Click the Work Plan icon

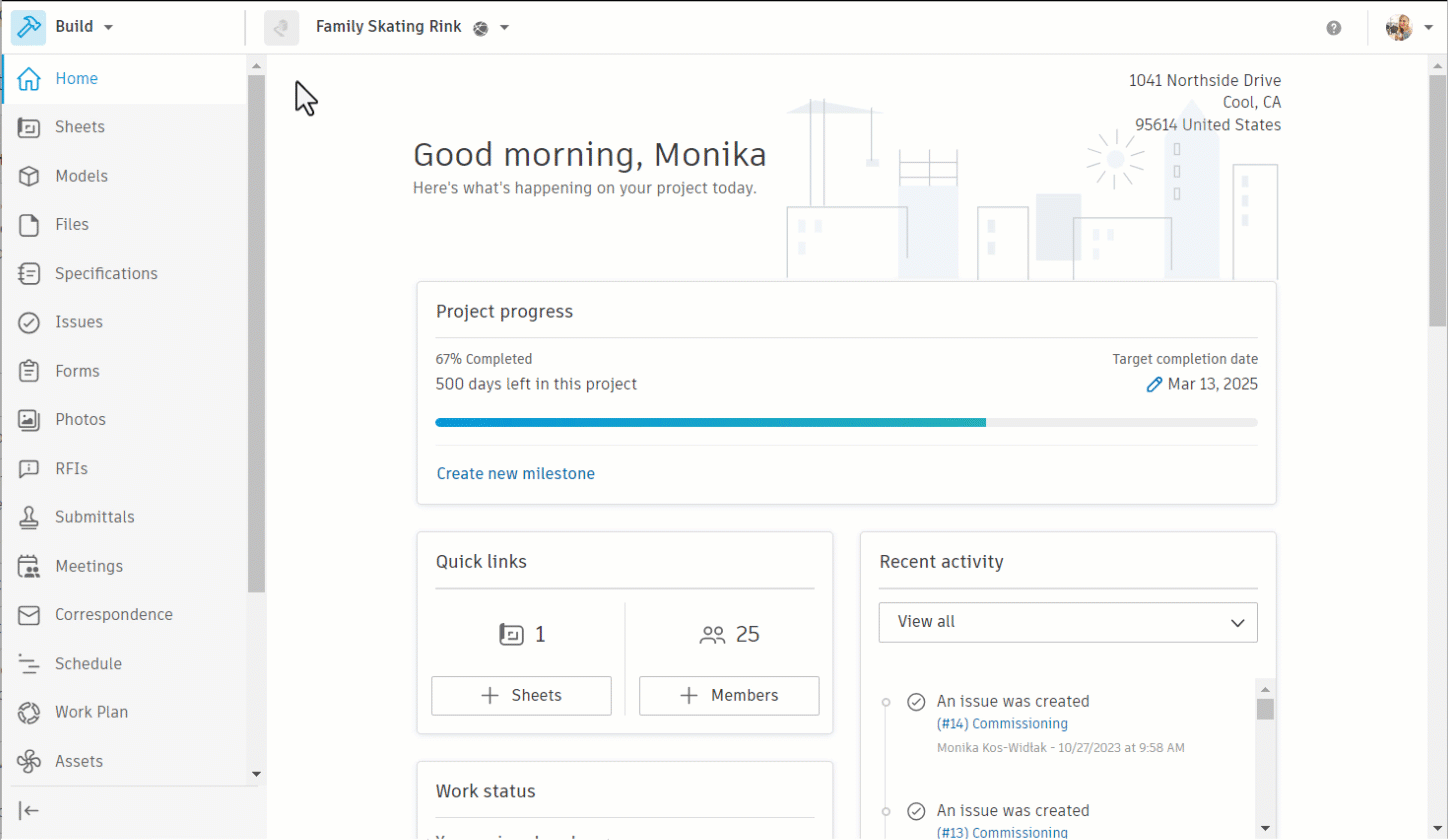point(29,712)
